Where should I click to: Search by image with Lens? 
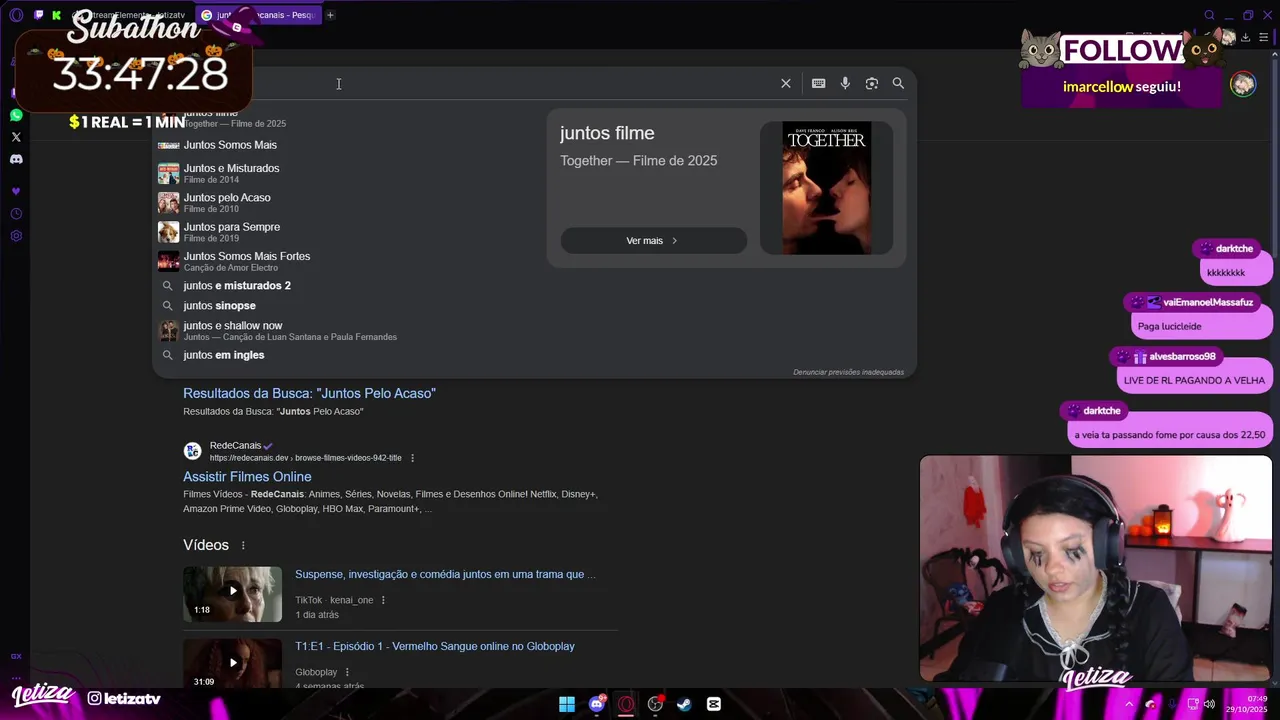872,84
